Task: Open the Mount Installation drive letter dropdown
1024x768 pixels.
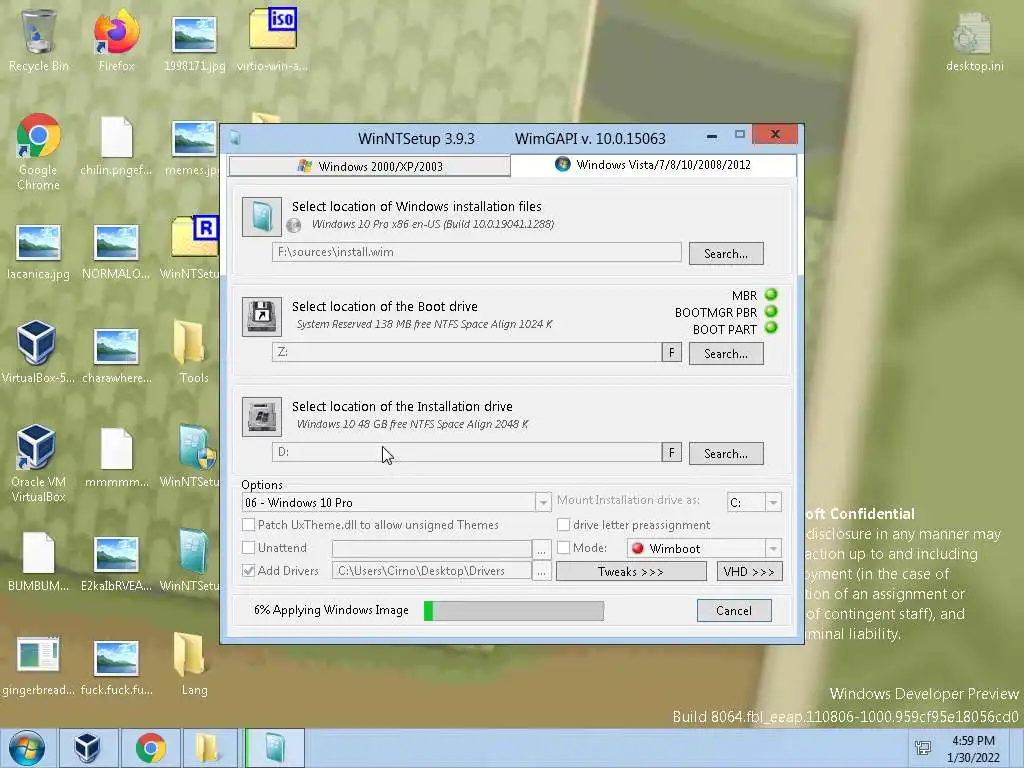Action: 773,503
